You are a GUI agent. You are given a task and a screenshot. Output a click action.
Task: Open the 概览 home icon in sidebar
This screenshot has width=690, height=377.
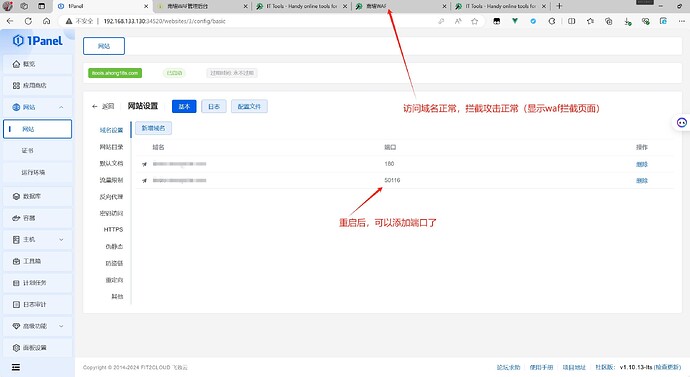pyautogui.click(x=16, y=64)
